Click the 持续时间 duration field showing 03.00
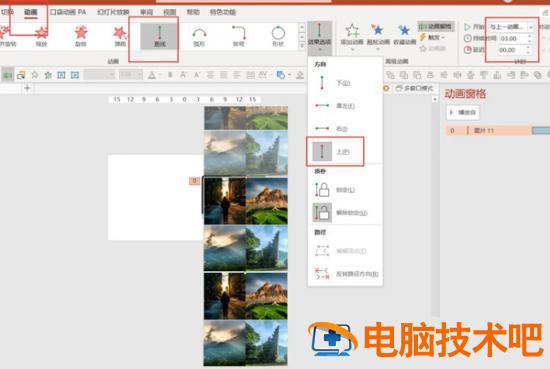 (512, 38)
